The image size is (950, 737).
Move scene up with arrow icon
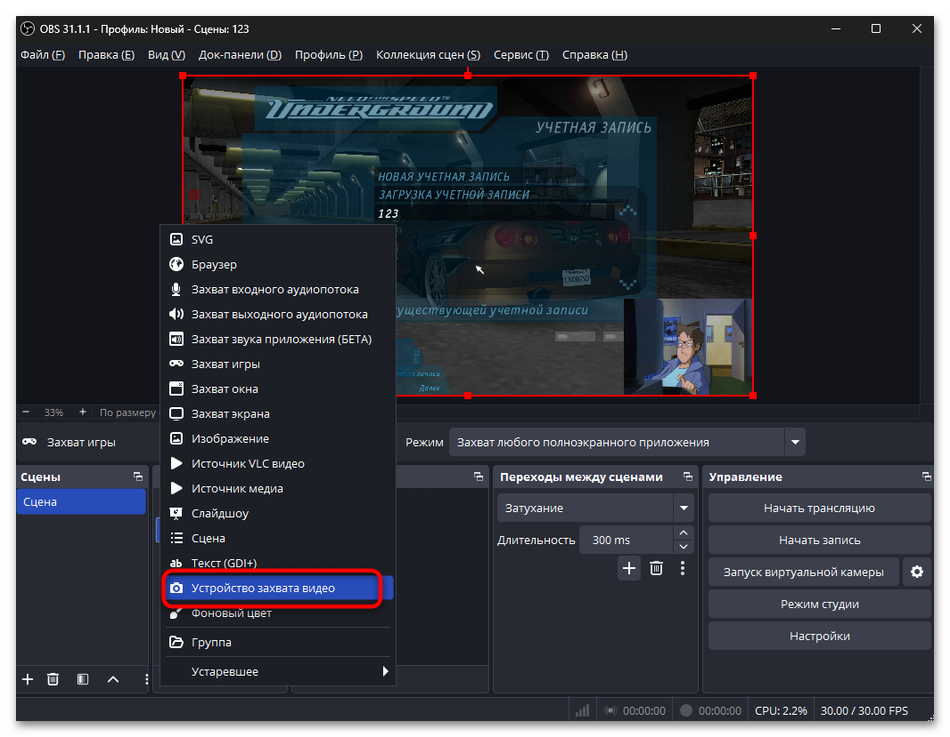(x=113, y=679)
